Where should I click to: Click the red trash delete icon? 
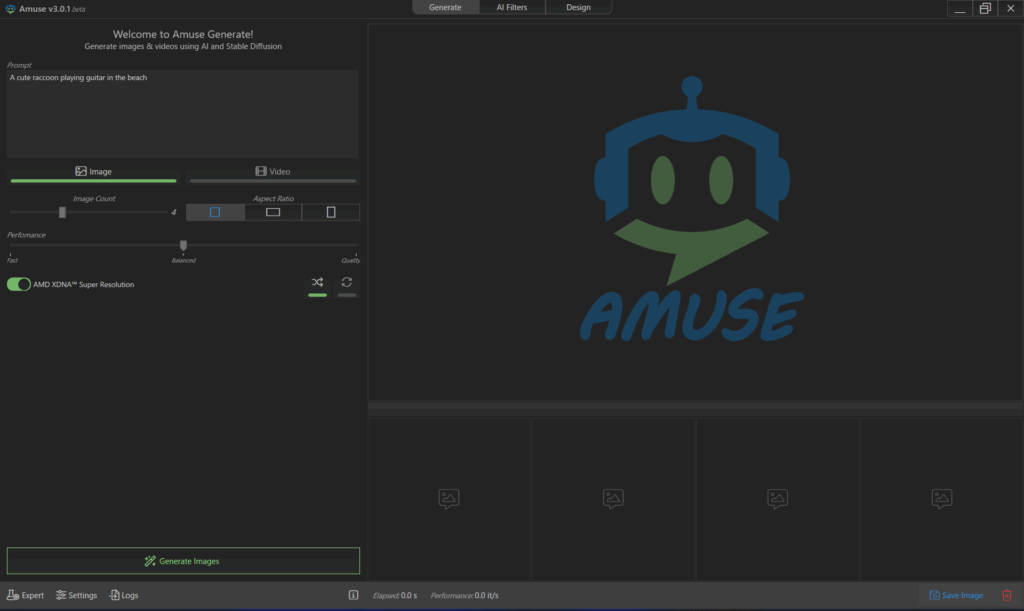1007,595
